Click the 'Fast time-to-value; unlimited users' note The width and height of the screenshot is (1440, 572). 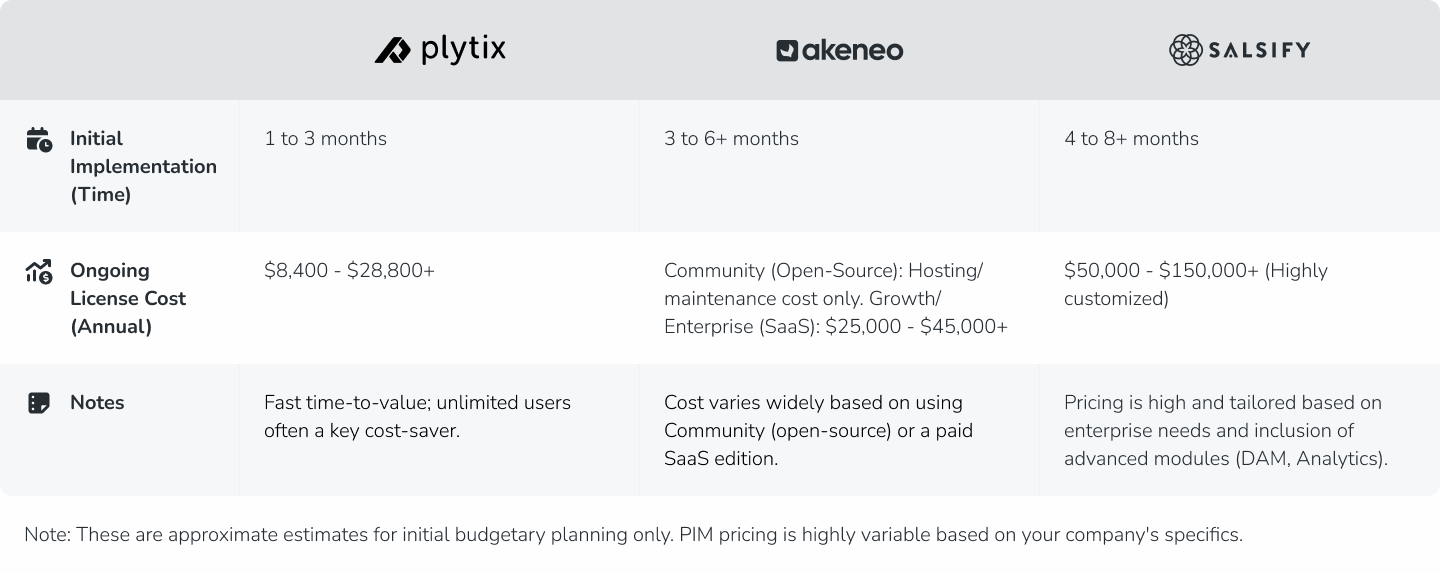coord(417,416)
